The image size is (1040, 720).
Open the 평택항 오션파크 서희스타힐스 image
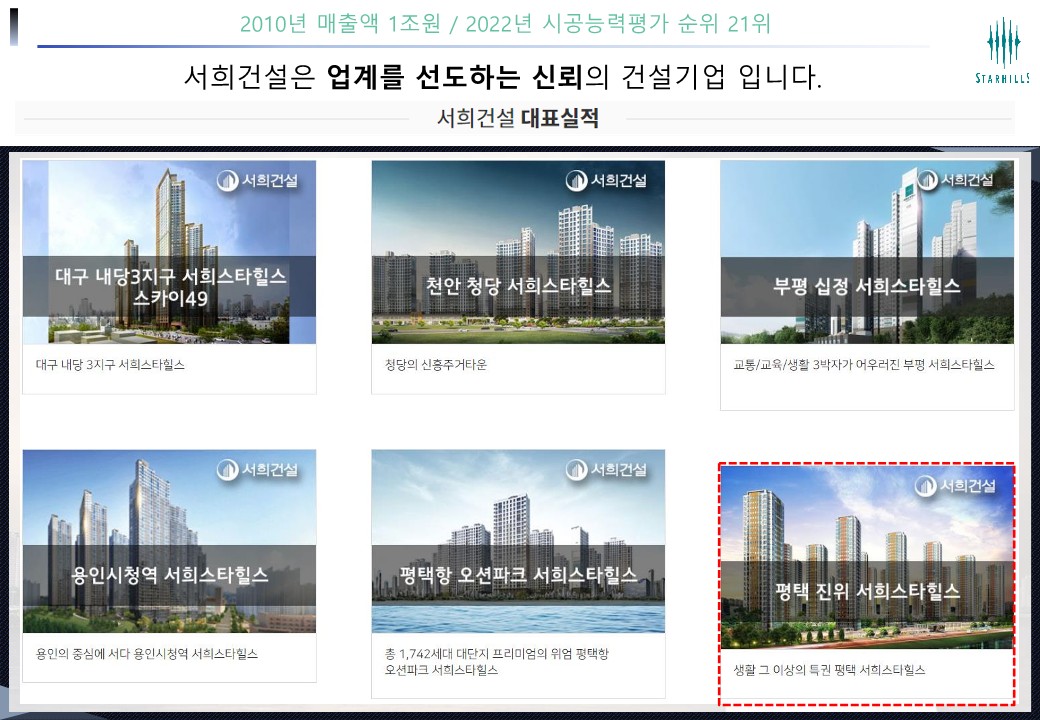(518, 541)
